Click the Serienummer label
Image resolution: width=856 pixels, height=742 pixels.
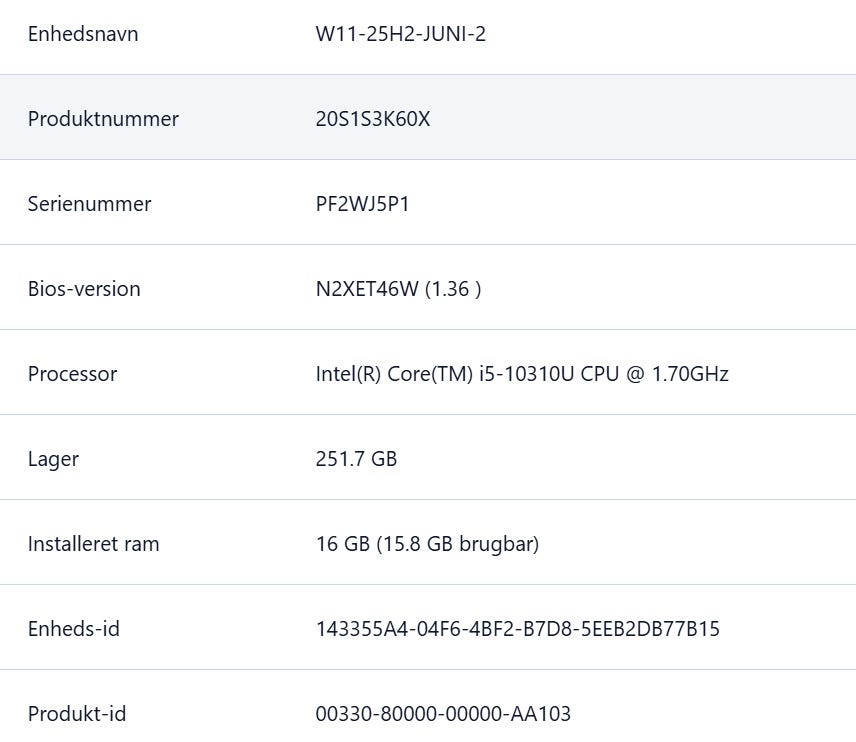click(x=90, y=204)
